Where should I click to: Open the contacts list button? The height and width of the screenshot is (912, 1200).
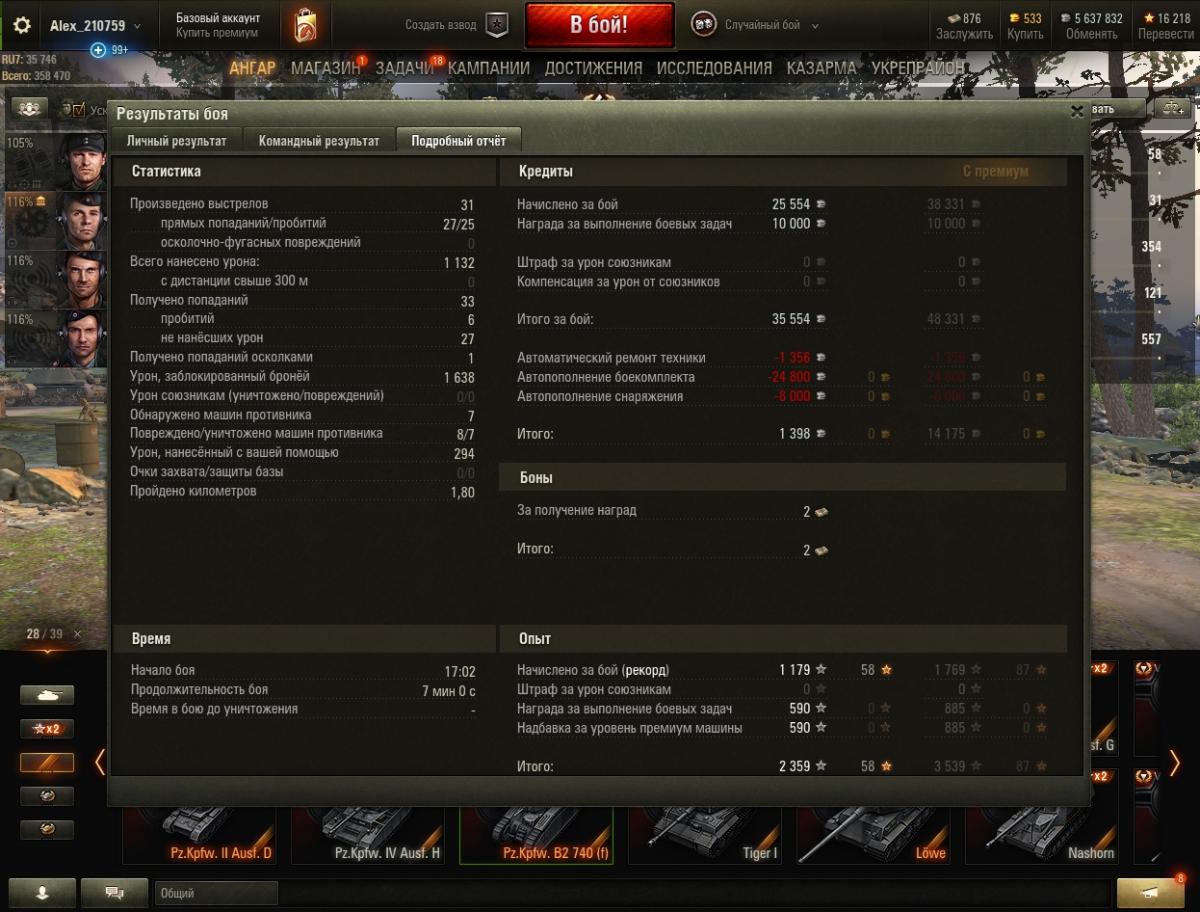42,892
